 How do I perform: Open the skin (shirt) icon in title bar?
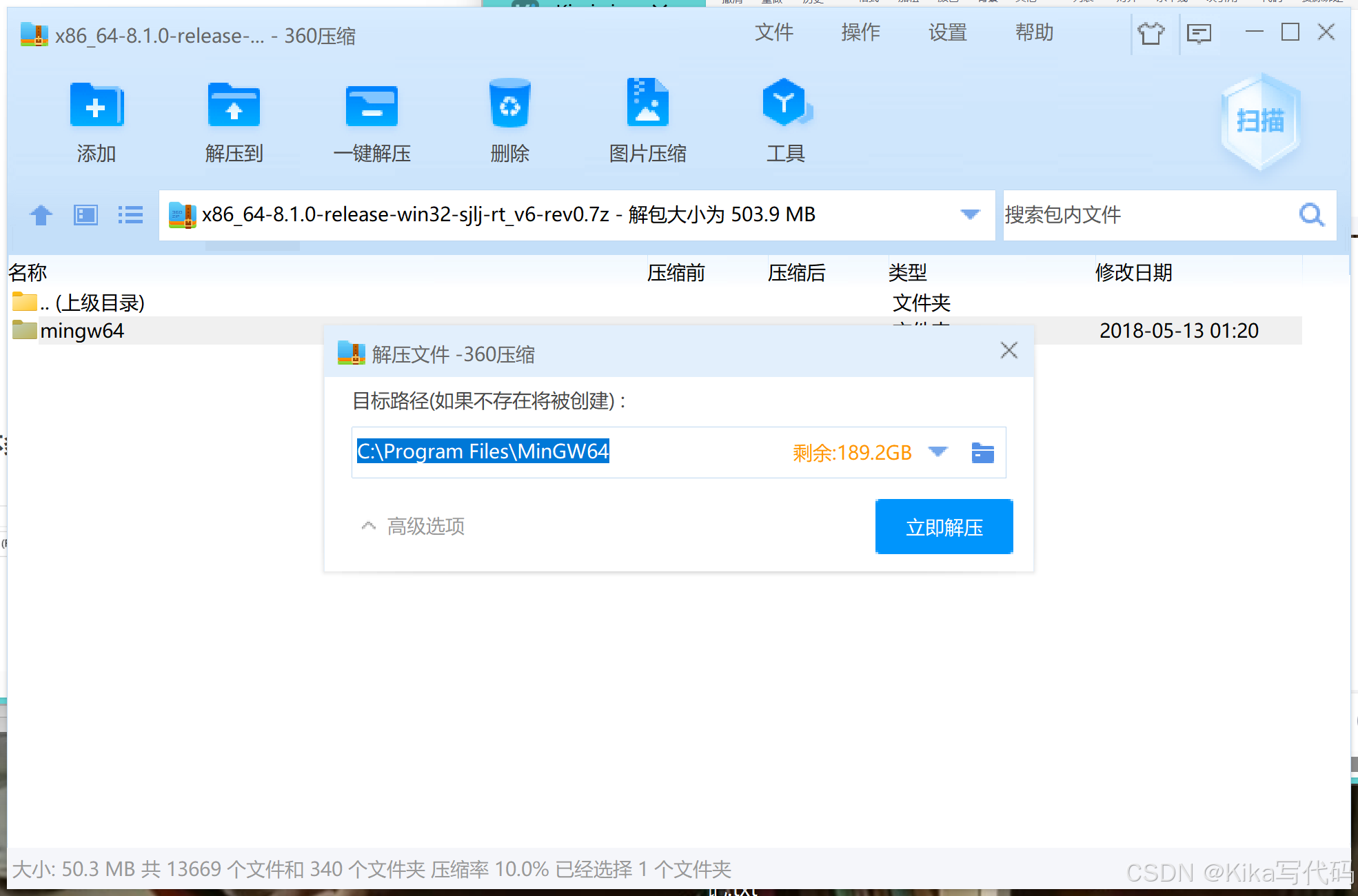click(1151, 32)
